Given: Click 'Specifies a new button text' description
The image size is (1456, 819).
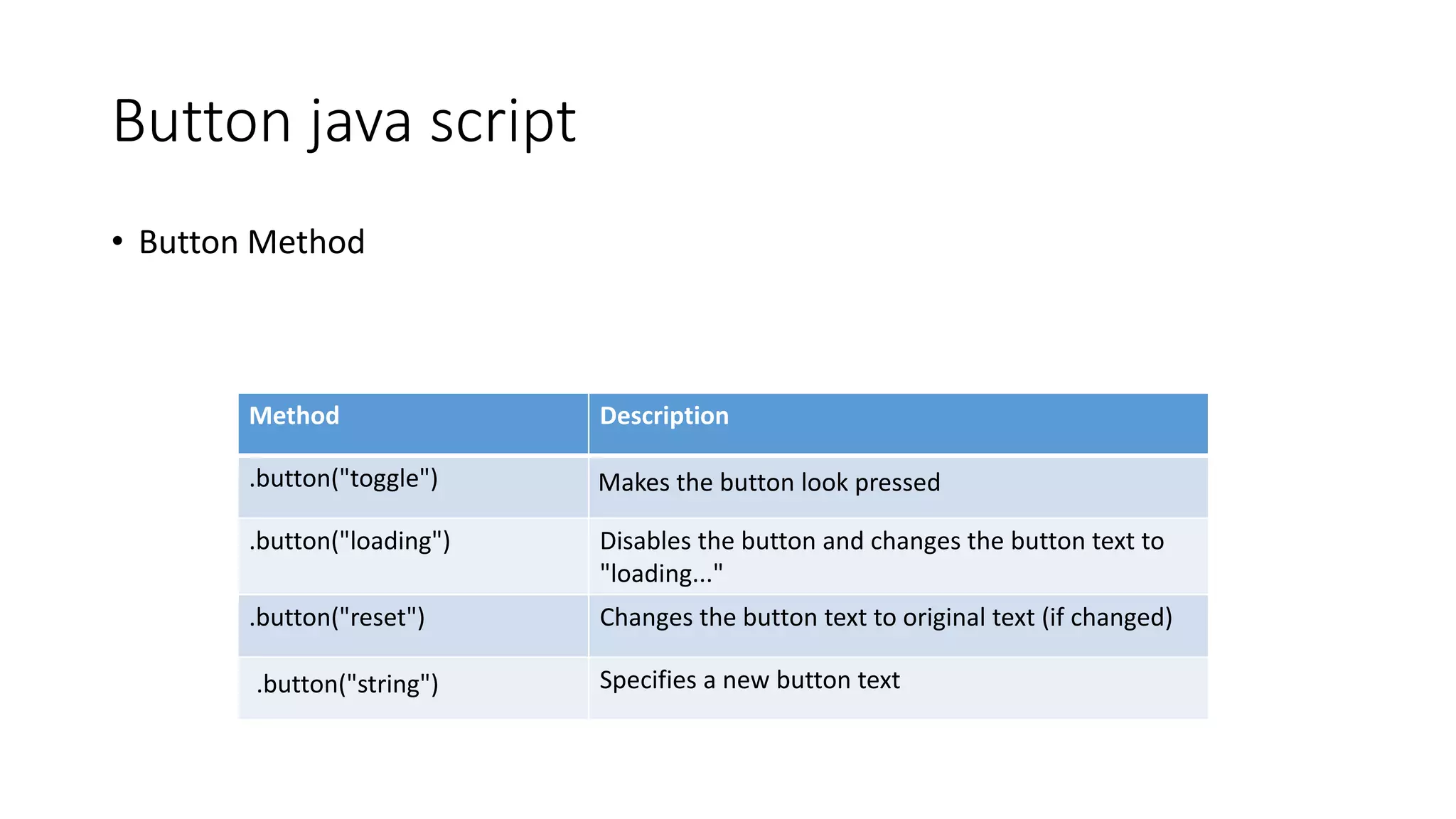Looking at the screenshot, I should pyautogui.click(x=749, y=680).
